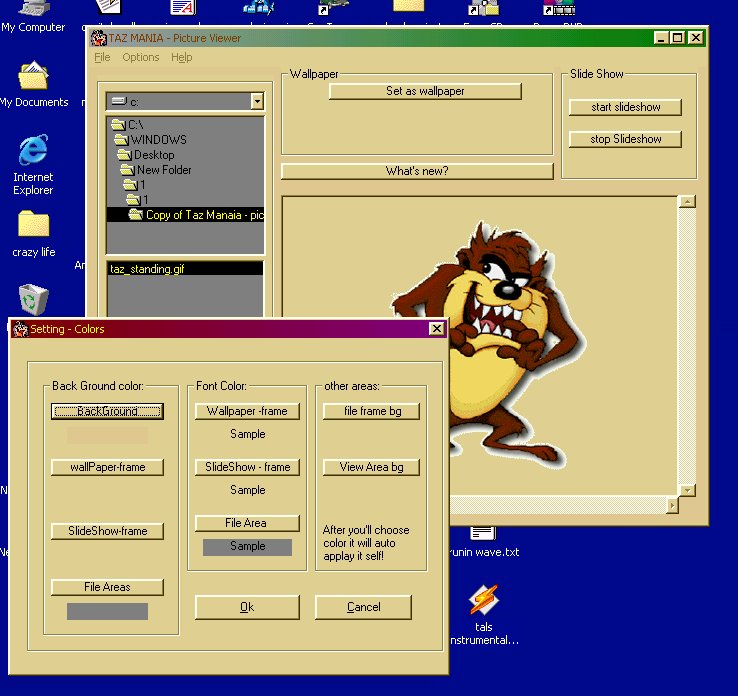The height and width of the screenshot is (696, 738).
Task: Click Taz icon in Picture Viewer title bar
Action: [x=99, y=38]
